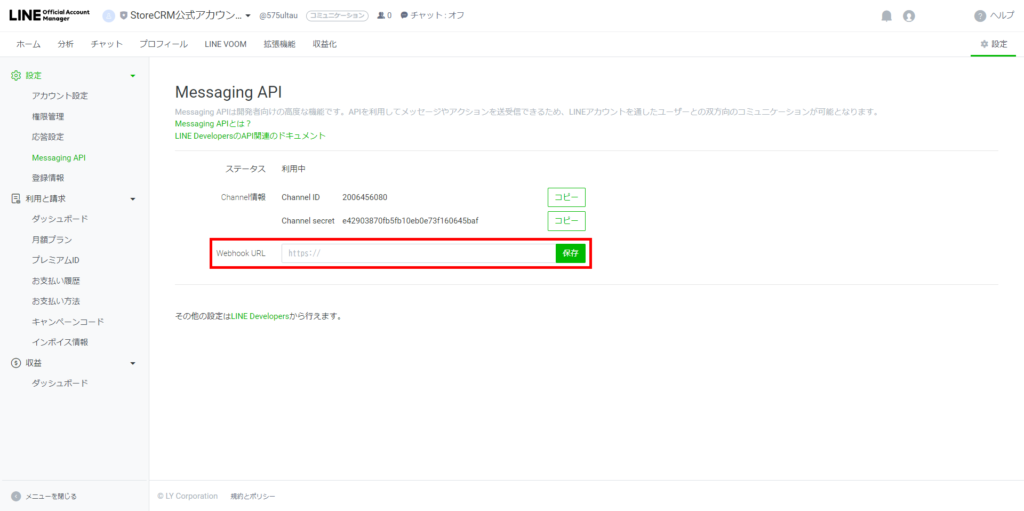
Task: Go to the ホーム tab
Action: pyautogui.click(x=29, y=44)
